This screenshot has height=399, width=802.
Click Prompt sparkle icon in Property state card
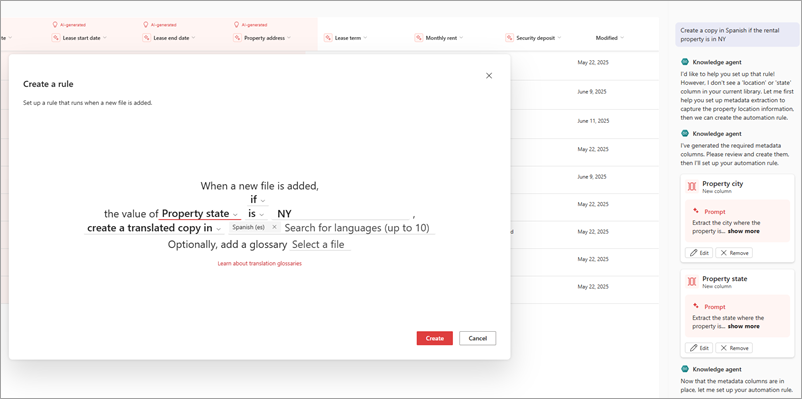point(696,306)
